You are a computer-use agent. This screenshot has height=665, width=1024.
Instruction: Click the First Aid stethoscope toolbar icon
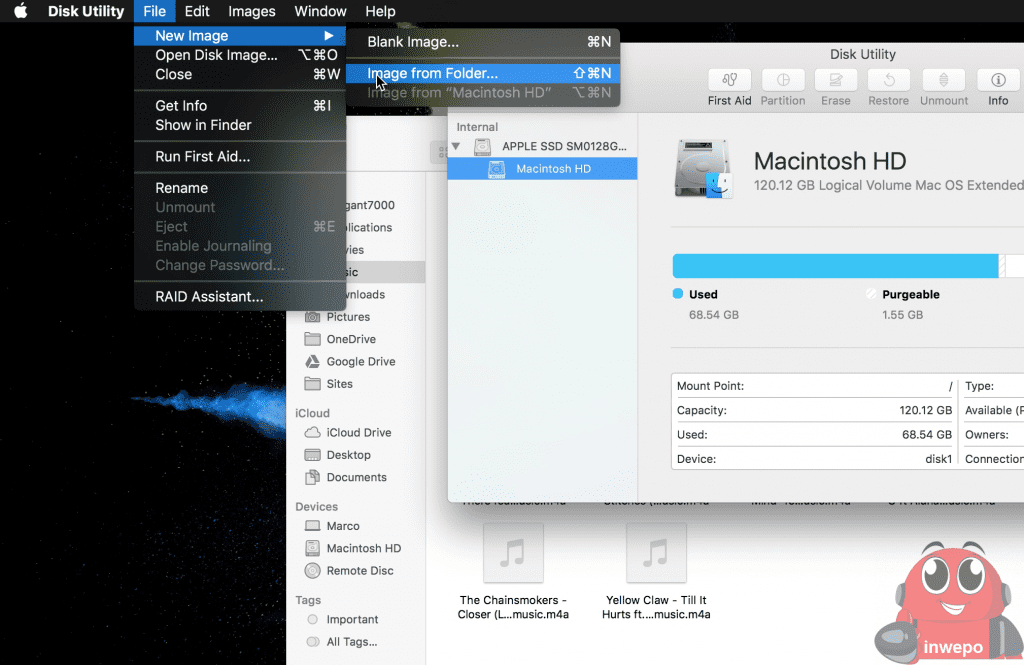pyautogui.click(x=729, y=80)
